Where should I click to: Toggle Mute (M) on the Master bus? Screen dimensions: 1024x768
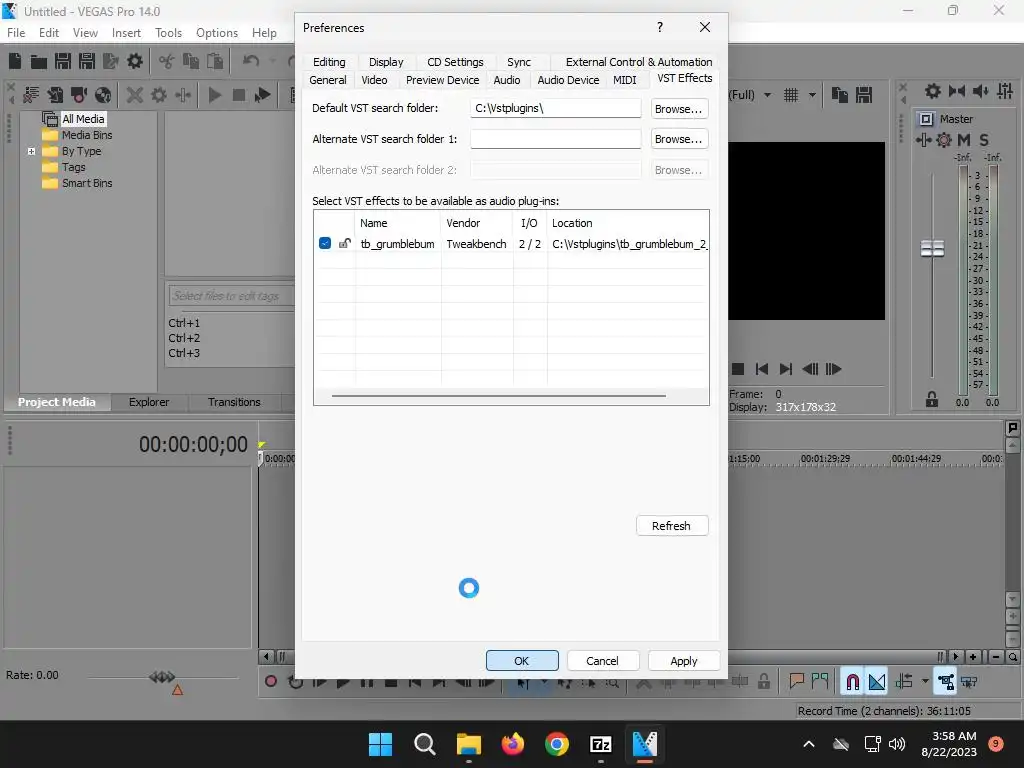963,140
